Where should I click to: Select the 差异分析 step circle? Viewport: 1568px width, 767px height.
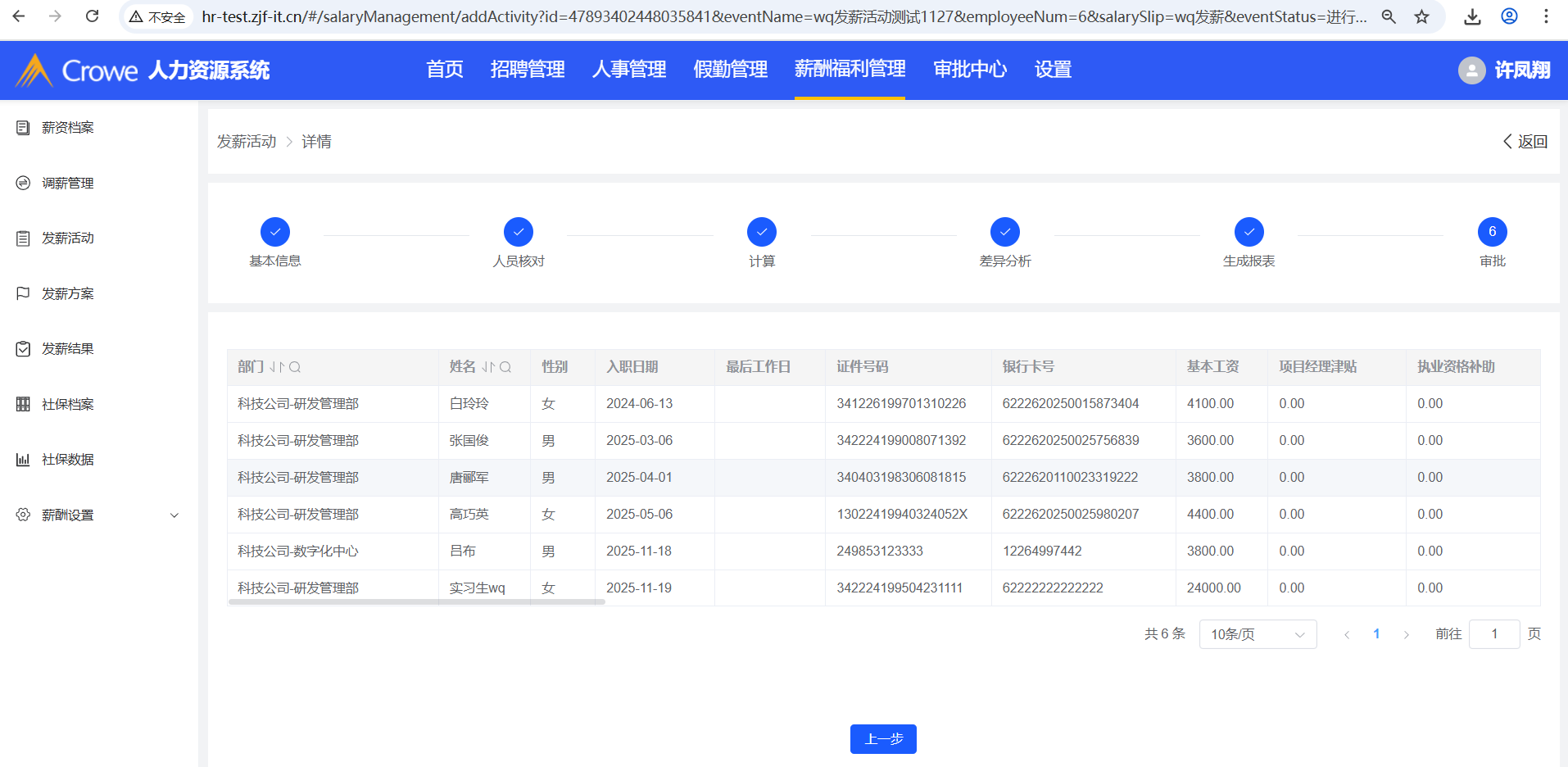point(1004,232)
